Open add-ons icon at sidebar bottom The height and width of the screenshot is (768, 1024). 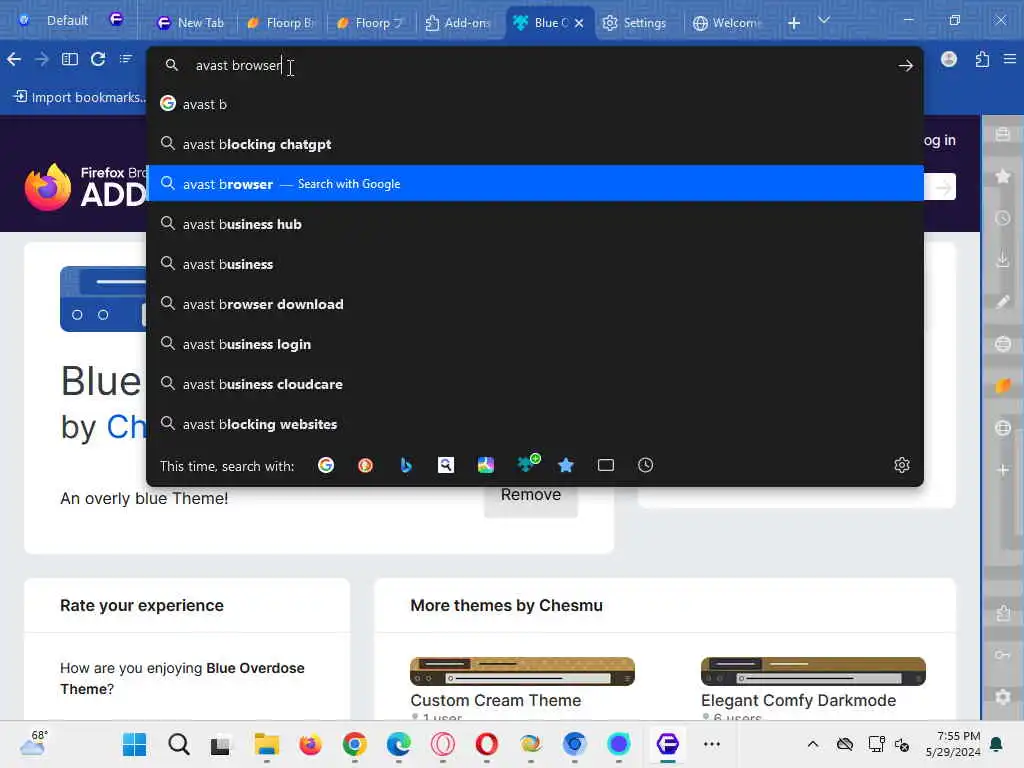click(1003, 613)
